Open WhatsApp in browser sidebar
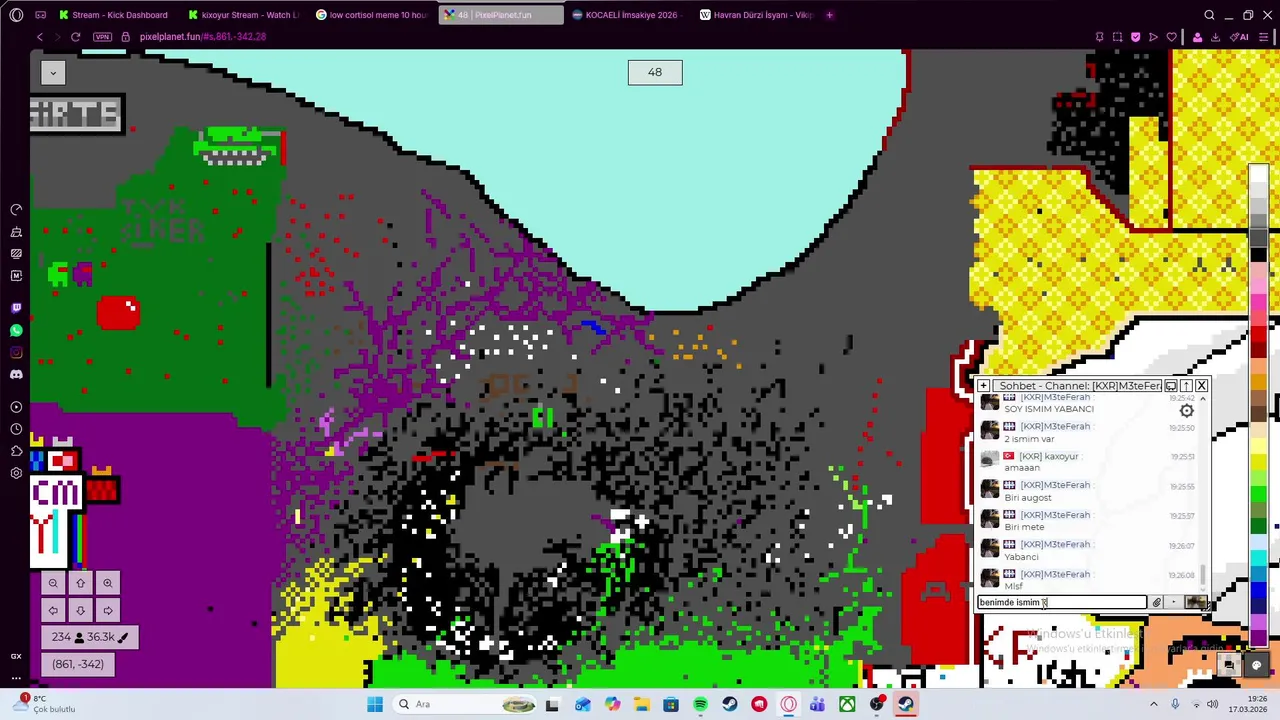Viewport: 1280px width, 720px height. 16,330
